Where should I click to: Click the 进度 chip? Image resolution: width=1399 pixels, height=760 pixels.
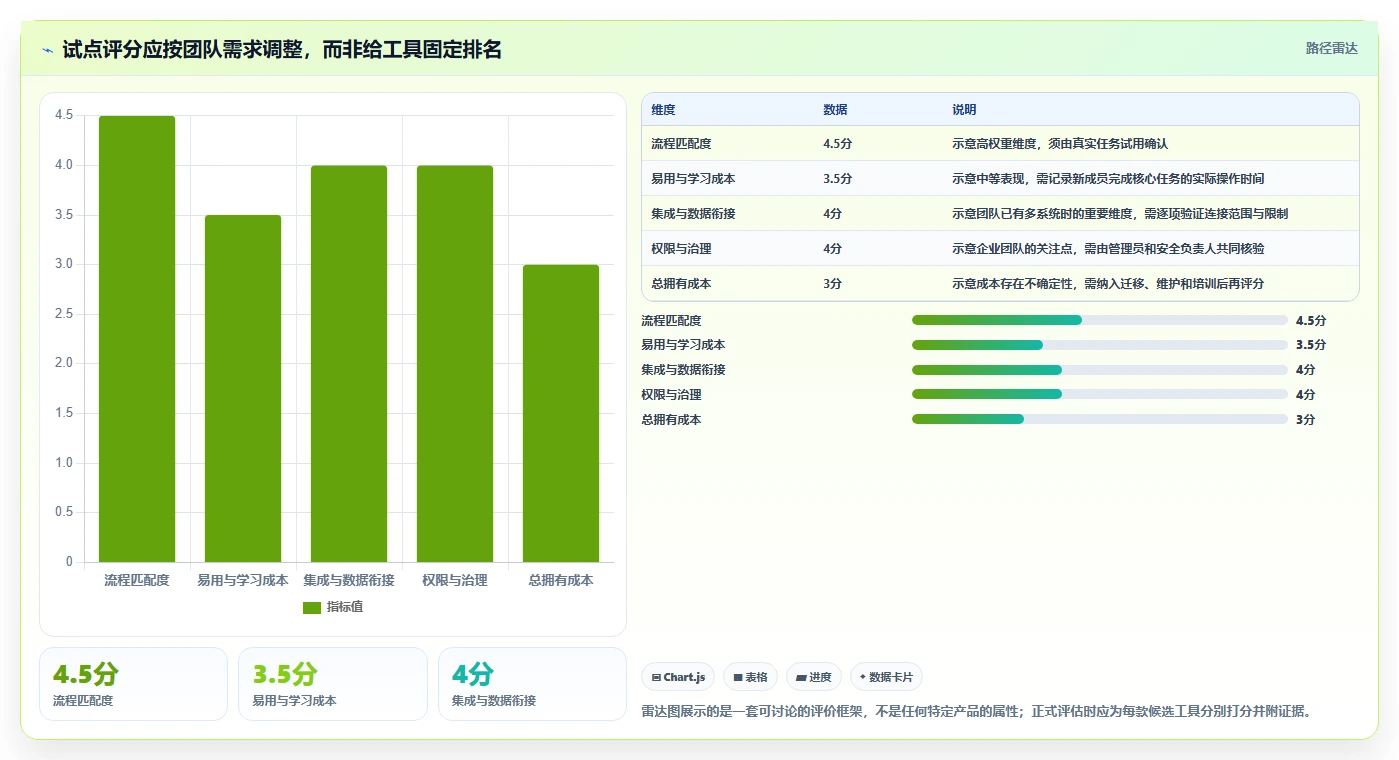click(x=814, y=677)
